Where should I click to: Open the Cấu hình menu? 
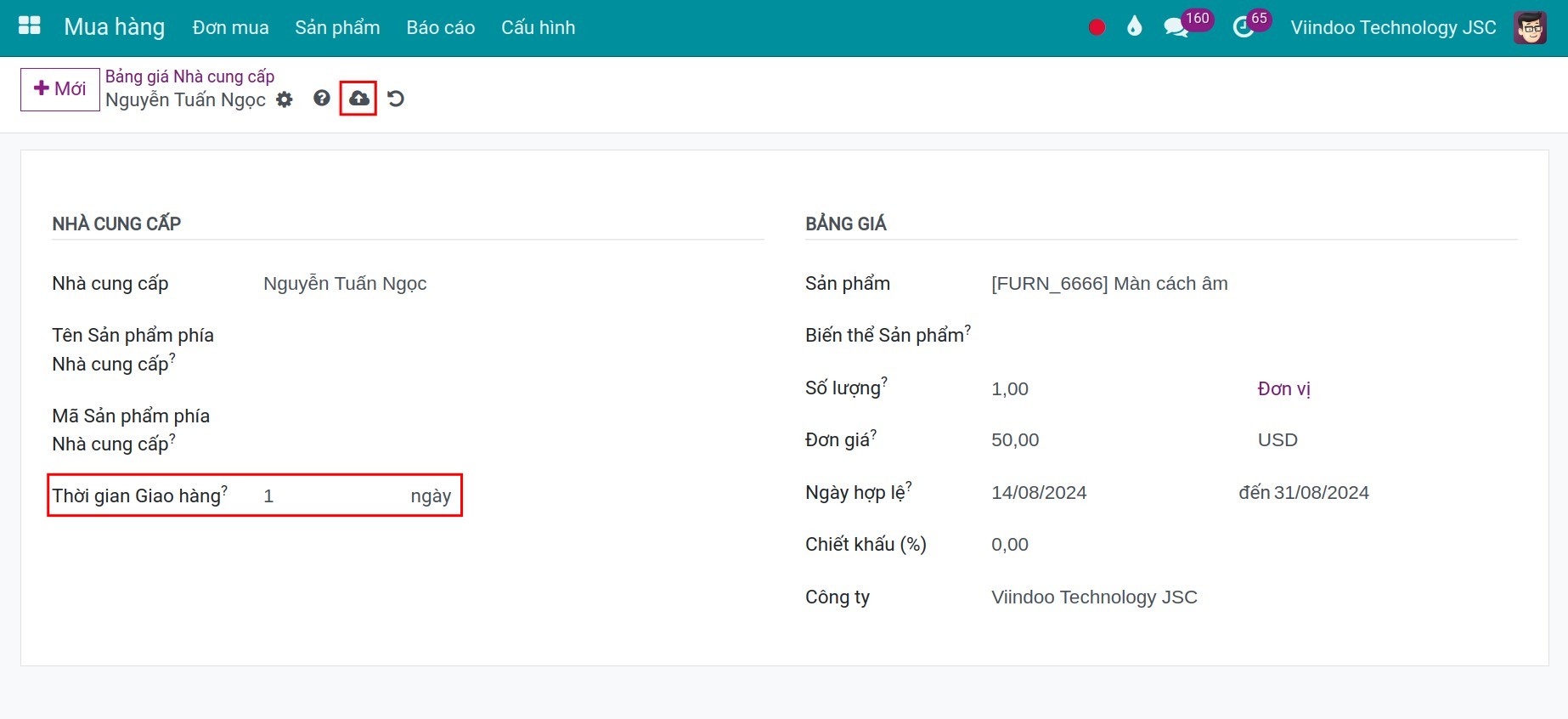point(538,27)
